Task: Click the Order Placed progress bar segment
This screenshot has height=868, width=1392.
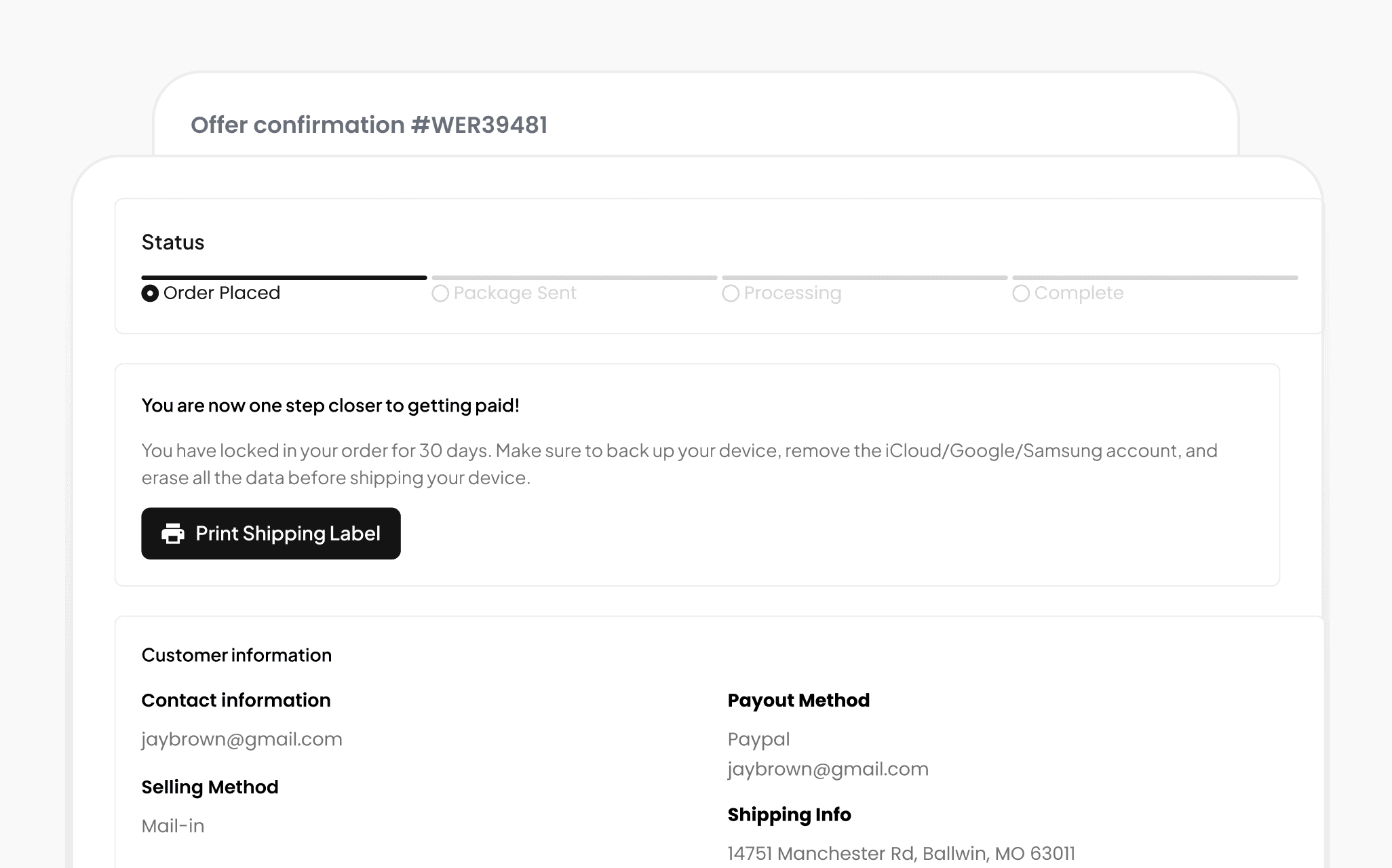Action: coord(284,278)
